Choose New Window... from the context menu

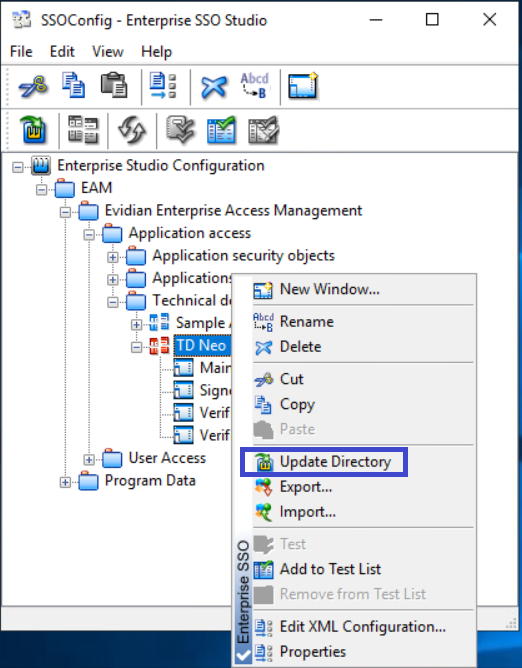363,289
